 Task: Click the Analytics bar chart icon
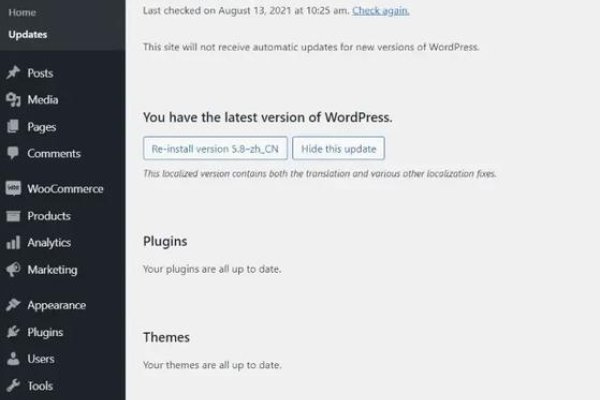click(x=13, y=243)
